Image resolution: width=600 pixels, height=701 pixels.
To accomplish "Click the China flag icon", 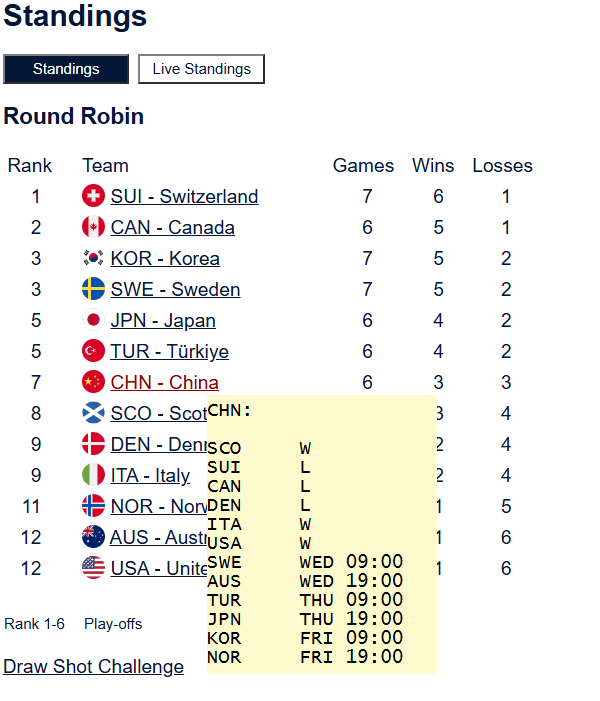I will tap(93, 382).
